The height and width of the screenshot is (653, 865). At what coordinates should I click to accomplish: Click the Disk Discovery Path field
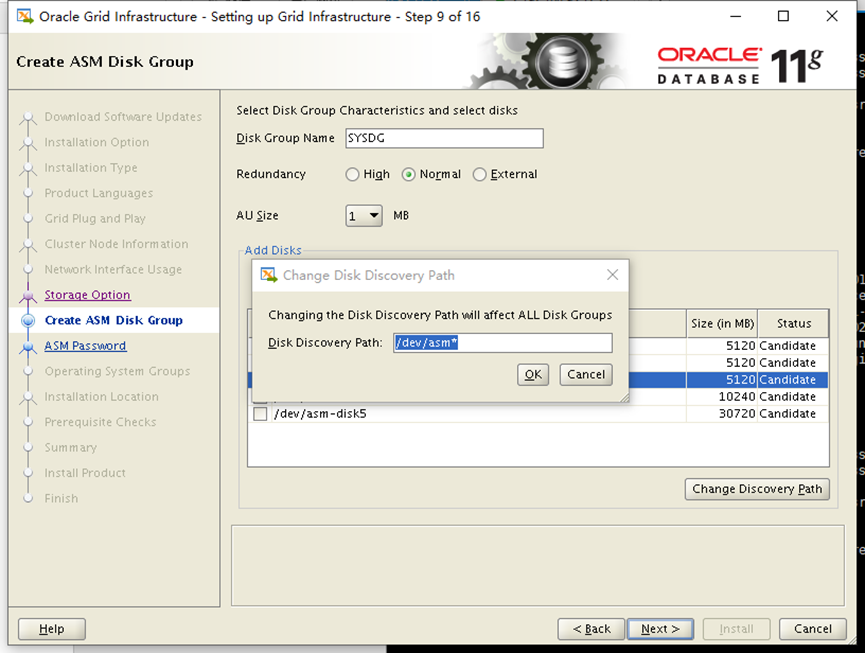[503, 342]
